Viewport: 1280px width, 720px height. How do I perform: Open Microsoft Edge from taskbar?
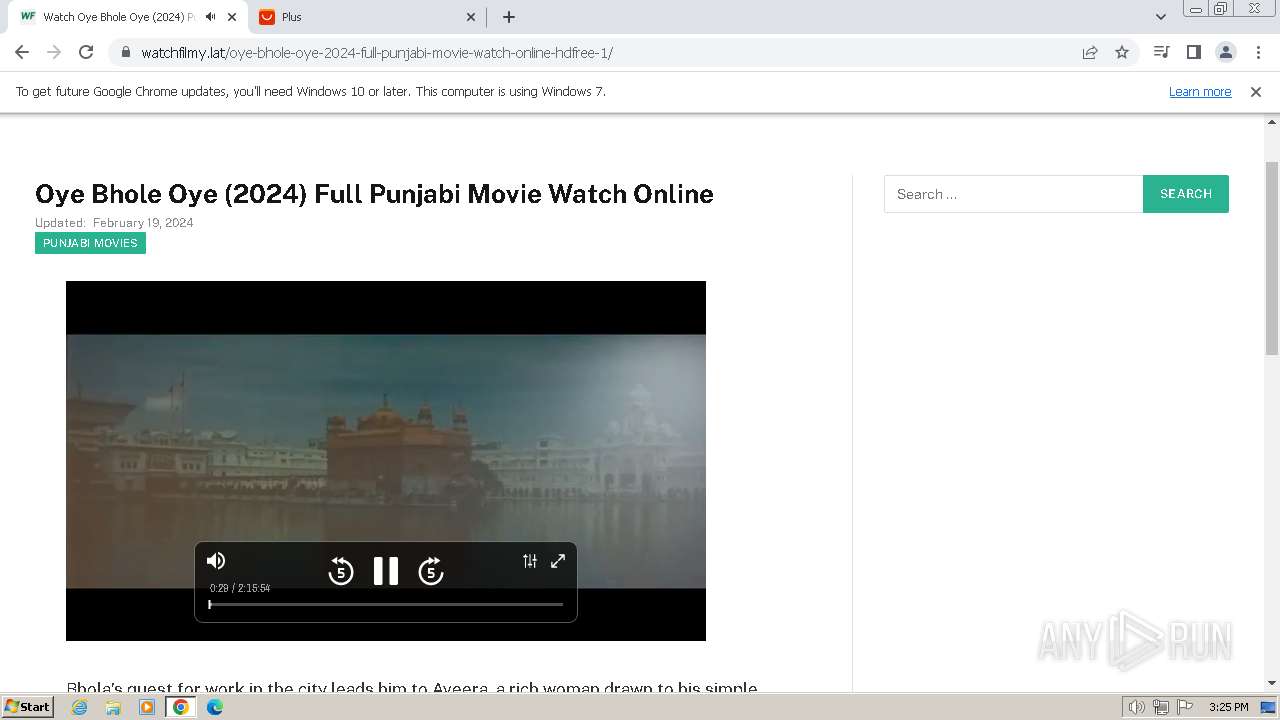click(x=215, y=707)
